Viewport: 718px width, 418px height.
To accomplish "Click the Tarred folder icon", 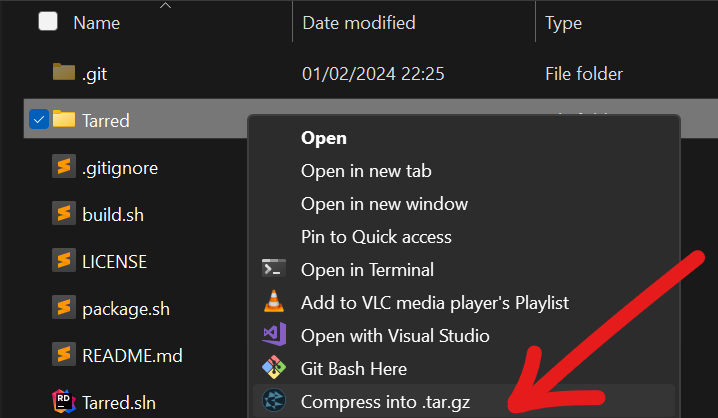I will (64, 120).
